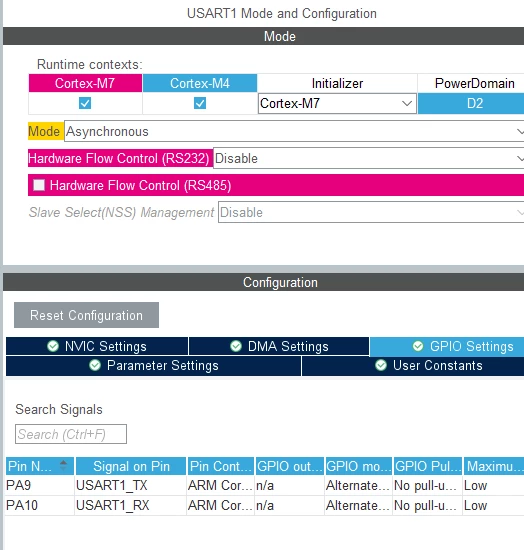Click the green check icon on DMA Settings

coord(236,346)
